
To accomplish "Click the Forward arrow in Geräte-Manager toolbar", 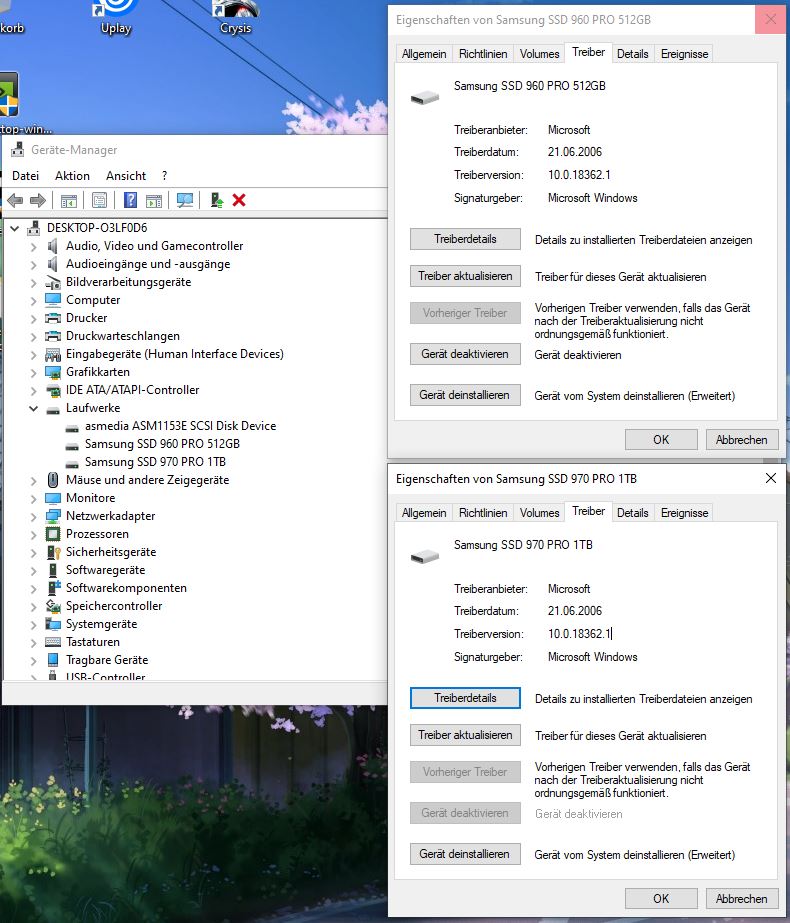I will [38, 201].
